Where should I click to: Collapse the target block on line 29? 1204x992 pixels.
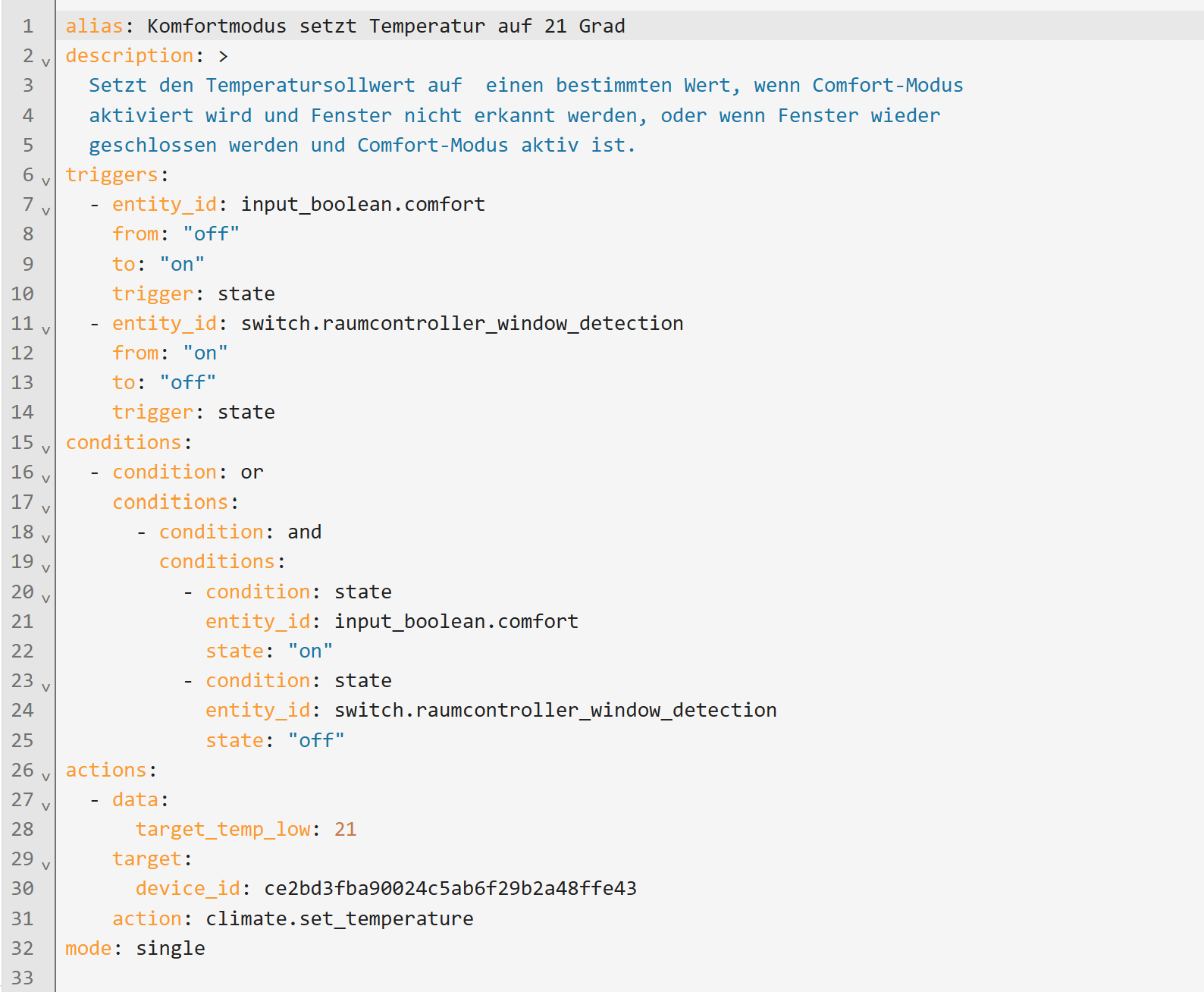[x=45, y=865]
